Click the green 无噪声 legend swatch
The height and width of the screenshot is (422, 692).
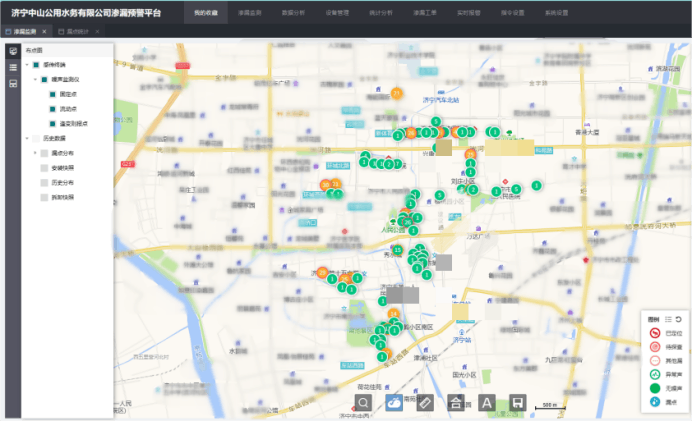[654, 388]
